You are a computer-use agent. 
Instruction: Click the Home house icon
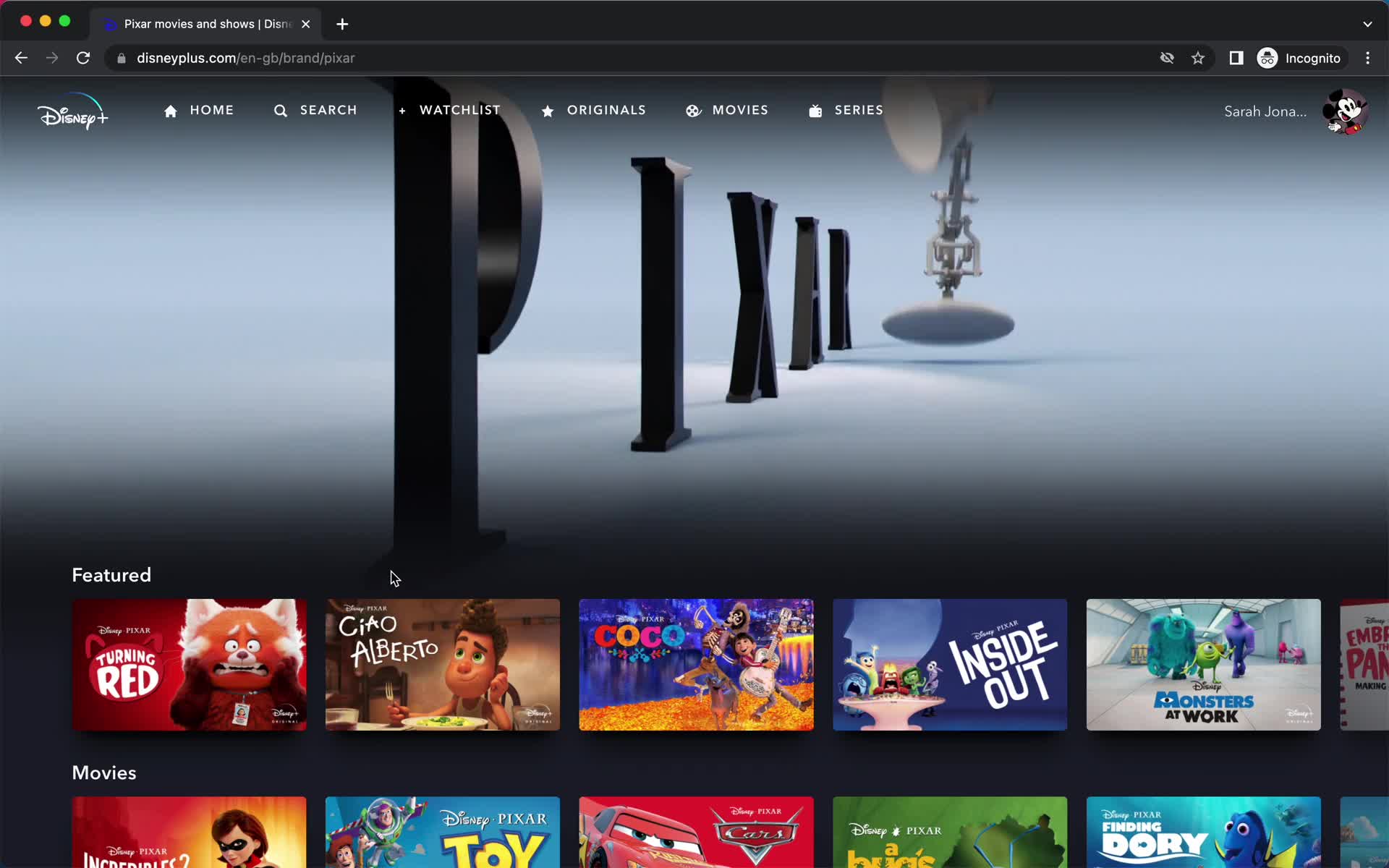click(x=171, y=111)
